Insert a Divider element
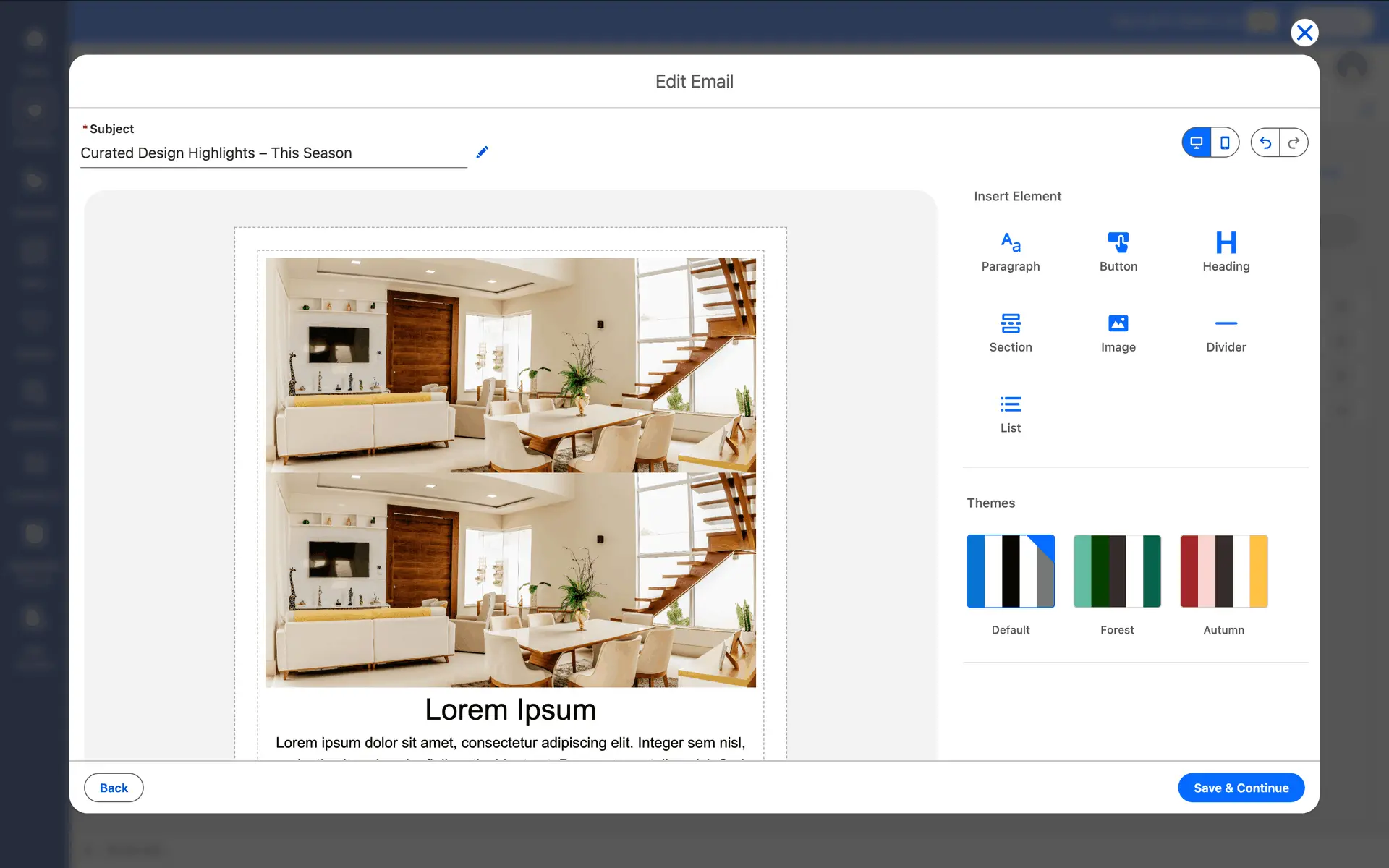 pos(1226,332)
